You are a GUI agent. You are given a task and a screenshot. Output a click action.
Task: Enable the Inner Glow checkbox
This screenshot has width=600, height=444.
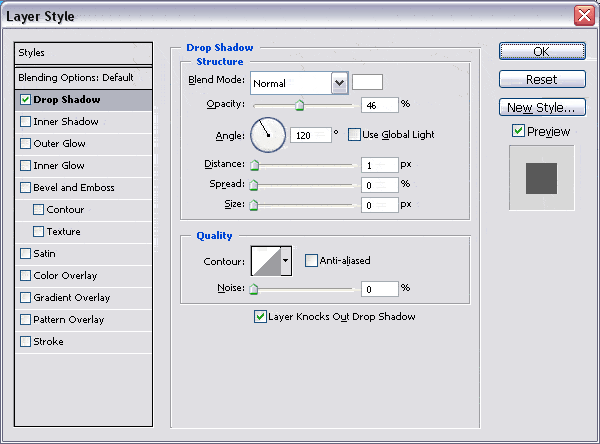click(x=25, y=166)
